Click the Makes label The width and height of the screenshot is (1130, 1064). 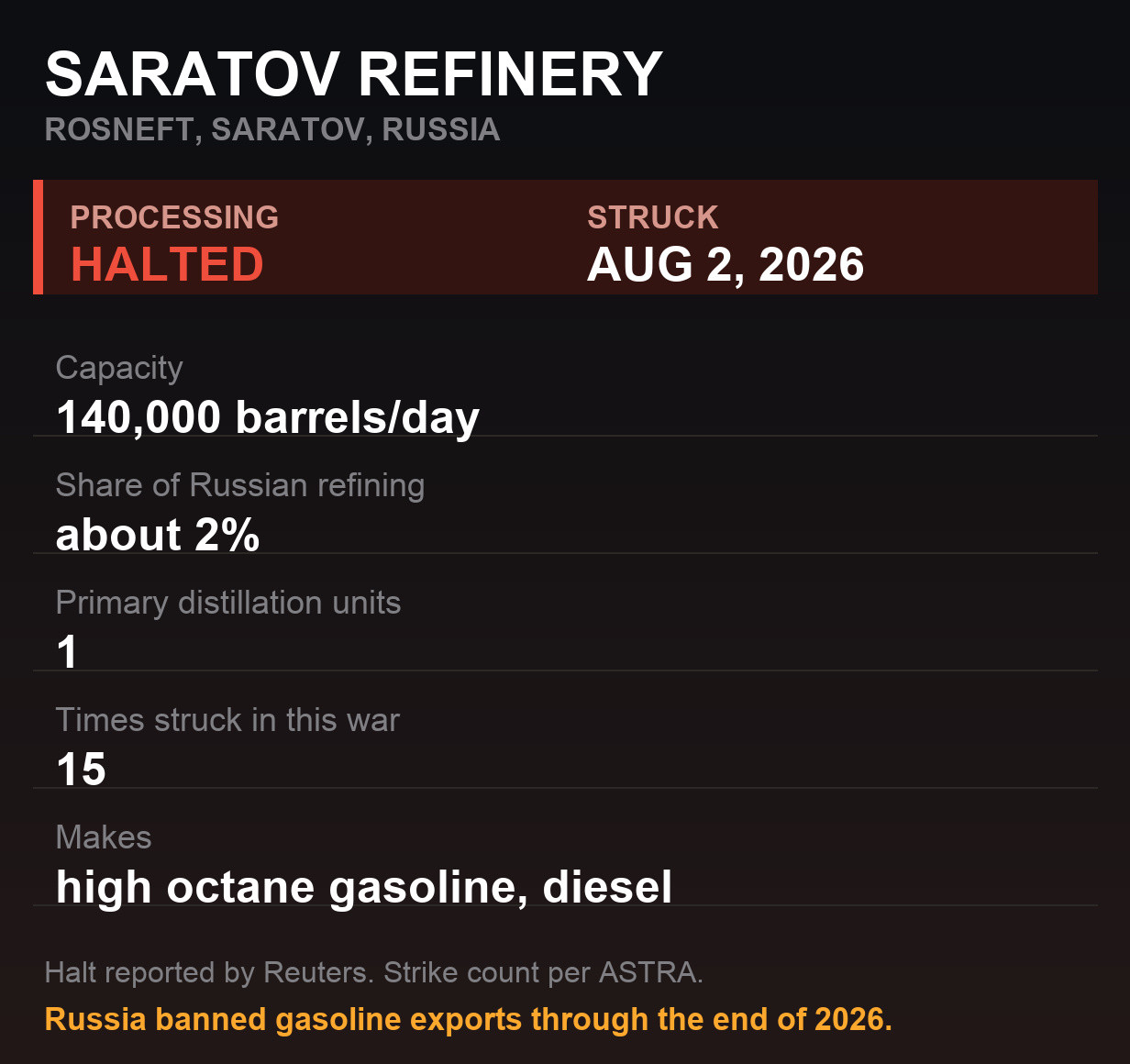click(104, 837)
